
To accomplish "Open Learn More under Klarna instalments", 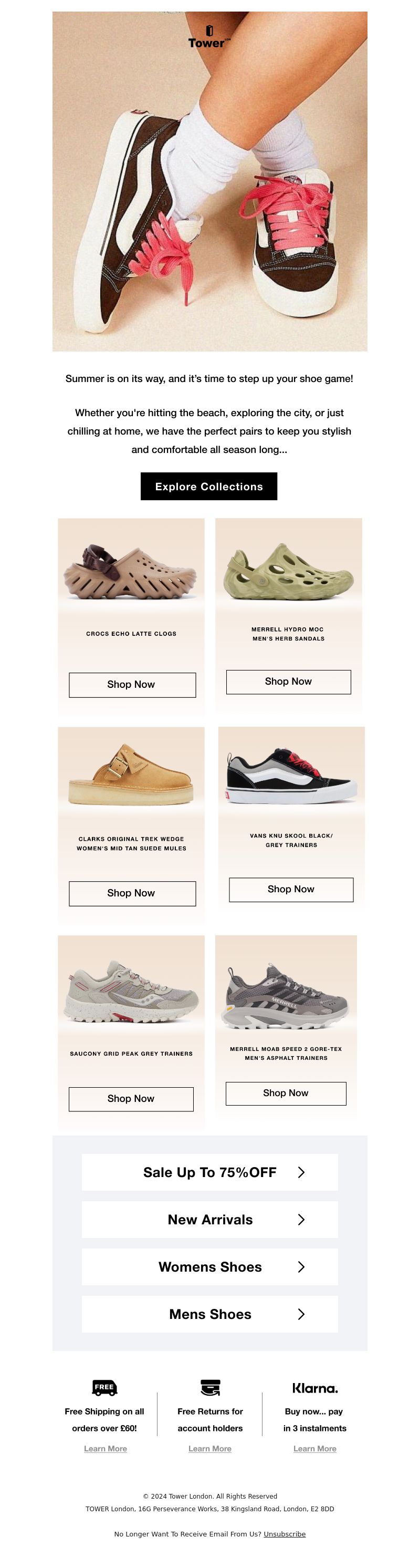I will (315, 1448).
